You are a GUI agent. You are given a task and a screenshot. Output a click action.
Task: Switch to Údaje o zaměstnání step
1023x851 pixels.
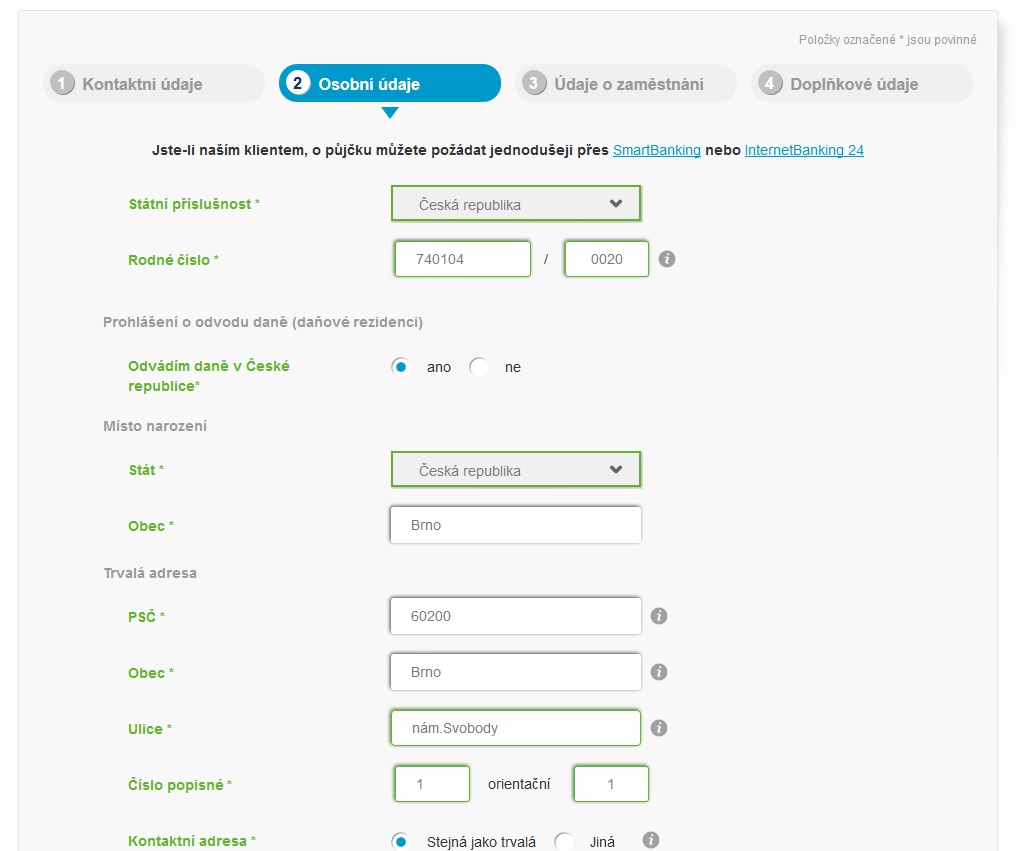point(626,83)
